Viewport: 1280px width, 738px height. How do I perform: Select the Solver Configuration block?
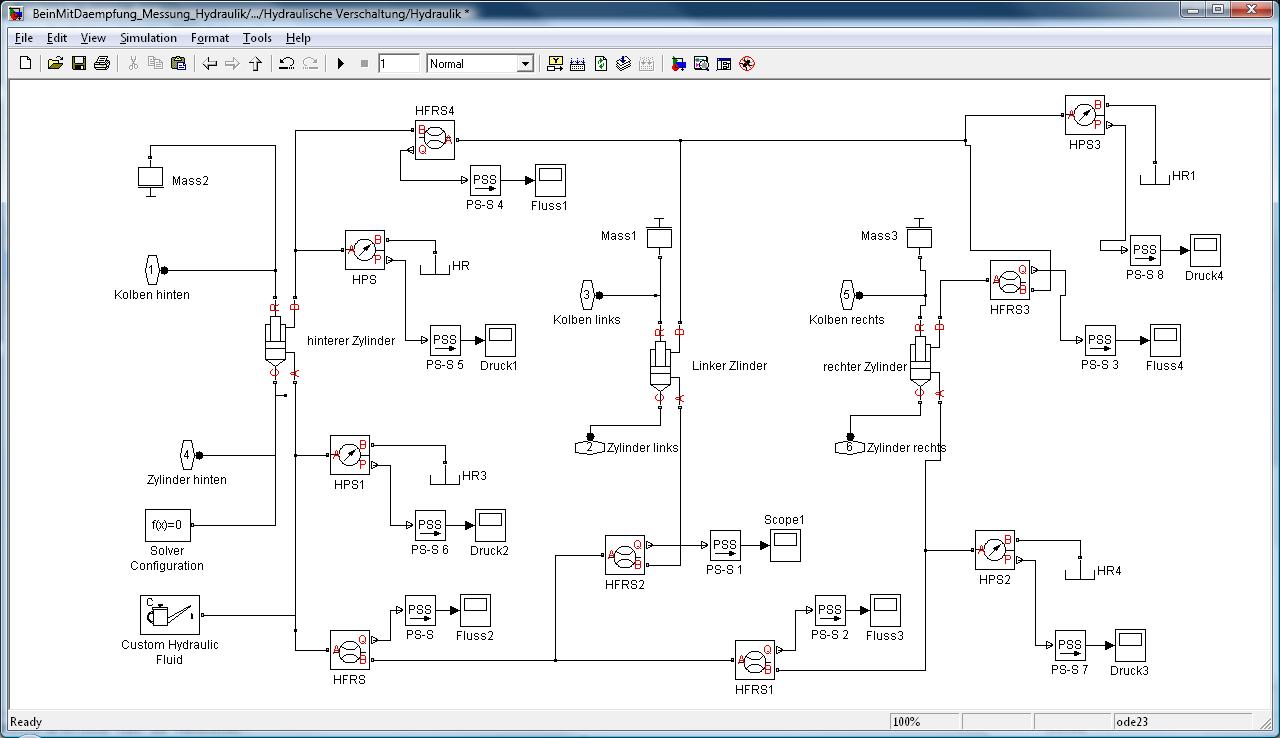coord(167,524)
